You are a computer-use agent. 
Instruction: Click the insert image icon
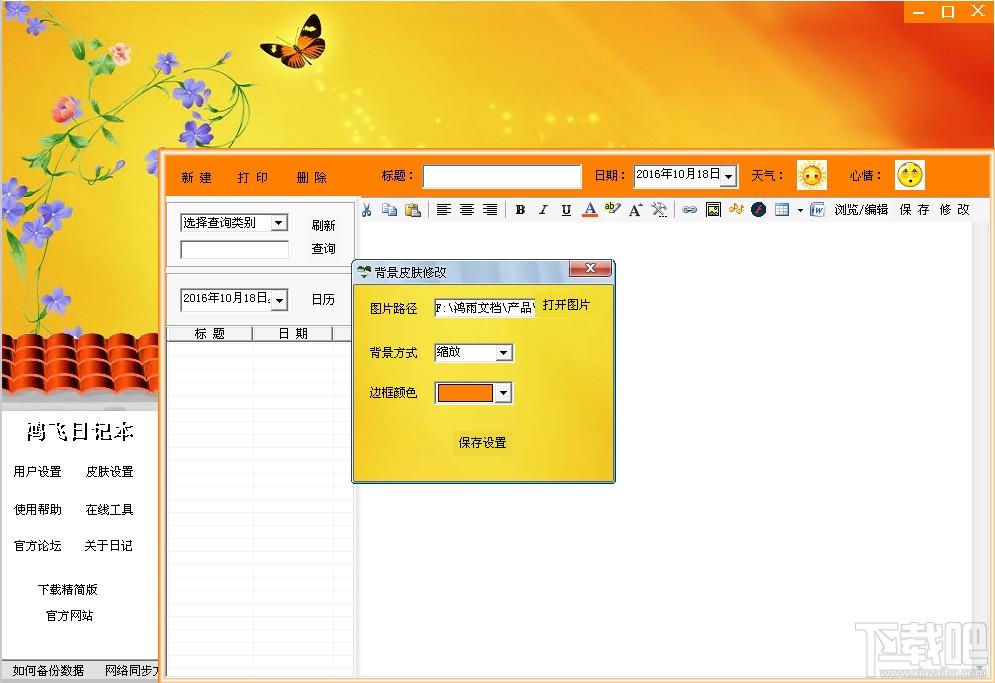click(x=713, y=209)
